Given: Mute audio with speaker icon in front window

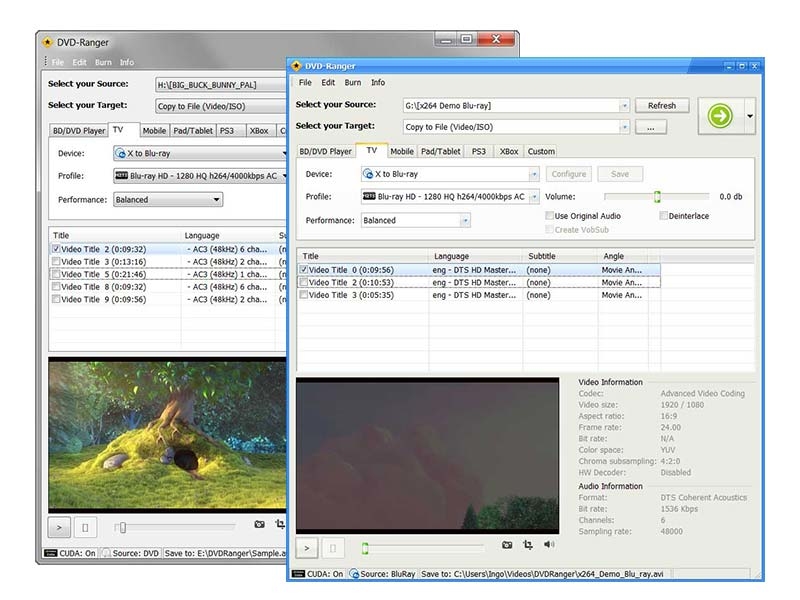Looking at the screenshot, I should coord(549,544).
